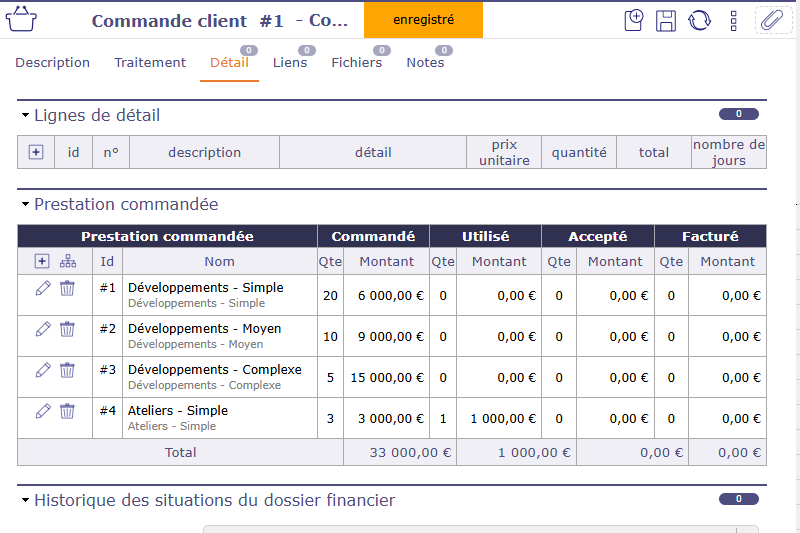Click the basket icon for Commande client
The width and height of the screenshot is (800, 533).
click(29, 20)
